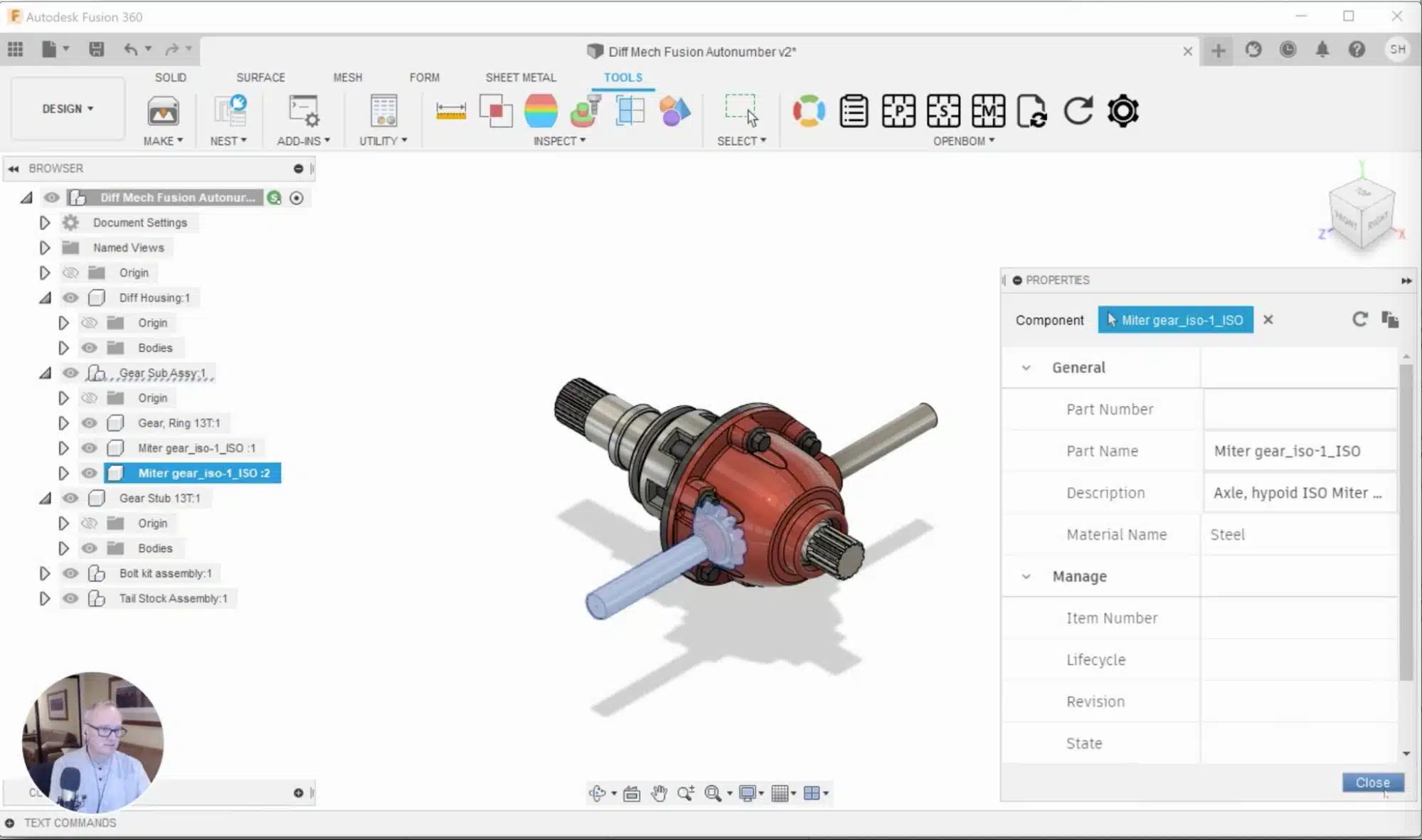Open the OpenBOM settings gear
1422x840 pixels.
click(x=1123, y=111)
